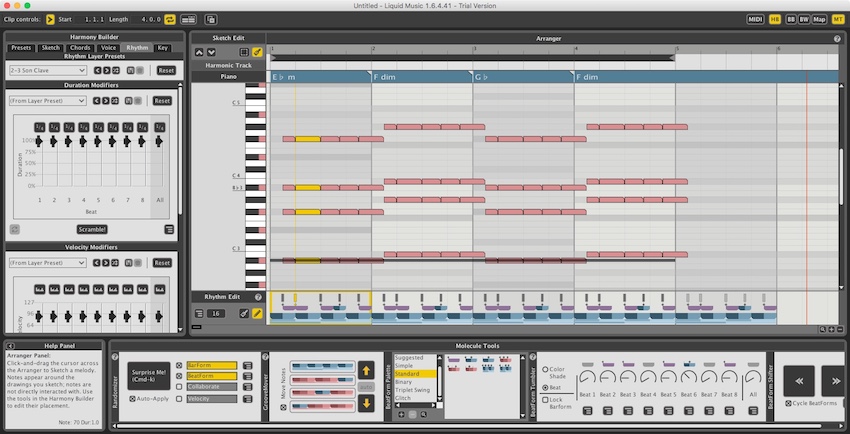Open the Chords tab

[x=80, y=48]
